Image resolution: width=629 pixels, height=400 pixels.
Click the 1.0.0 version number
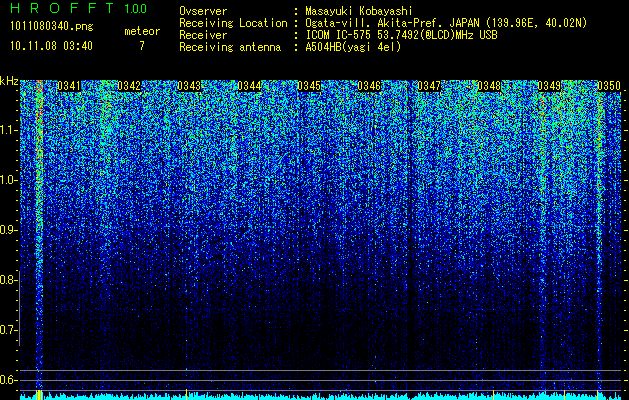tap(136, 8)
